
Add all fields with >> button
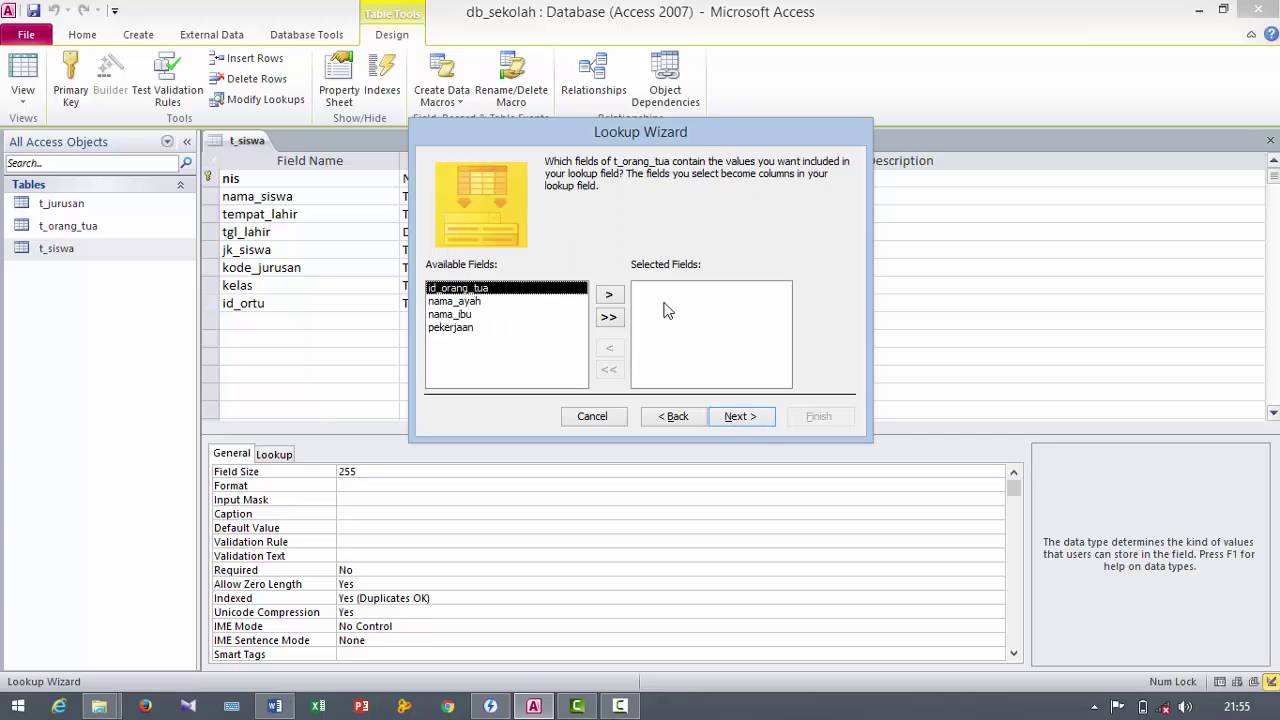click(609, 317)
